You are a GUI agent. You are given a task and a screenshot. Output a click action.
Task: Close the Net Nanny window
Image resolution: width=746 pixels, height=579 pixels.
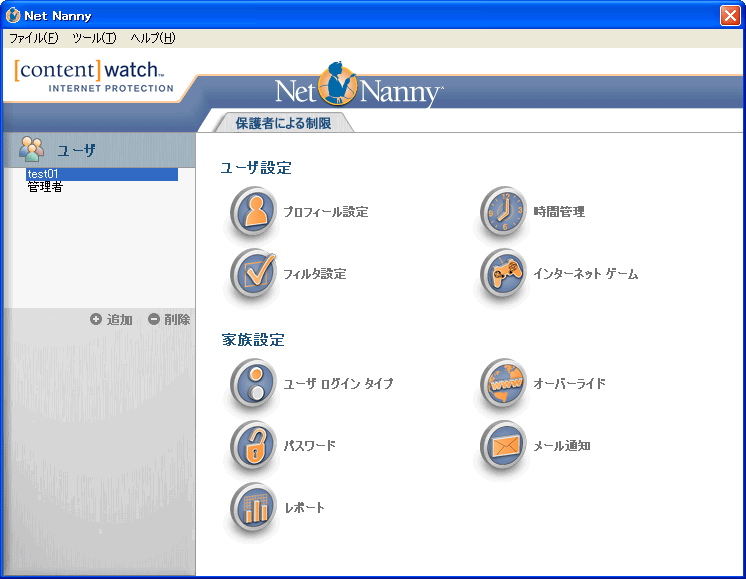(730, 16)
